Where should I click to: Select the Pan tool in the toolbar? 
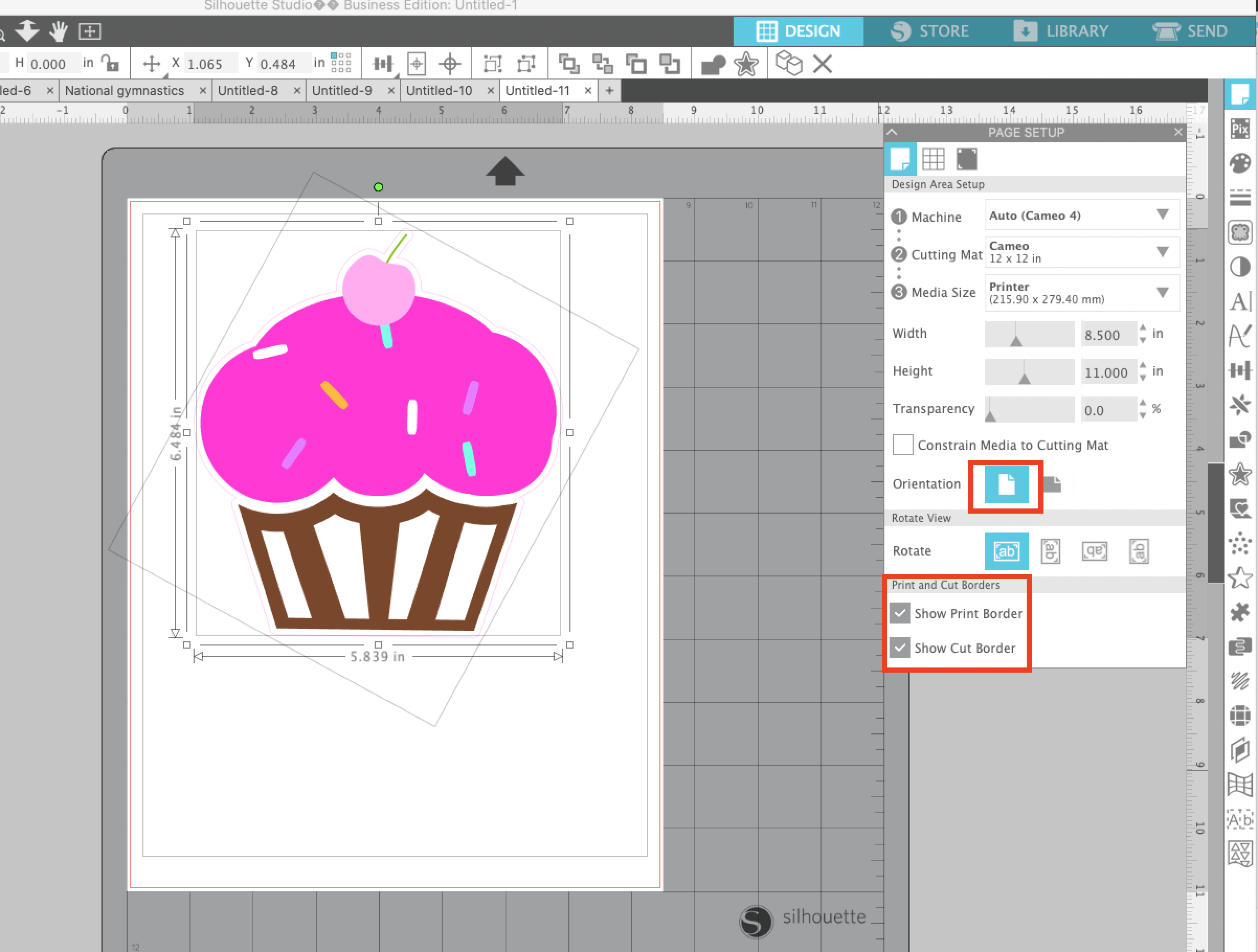point(59,31)
